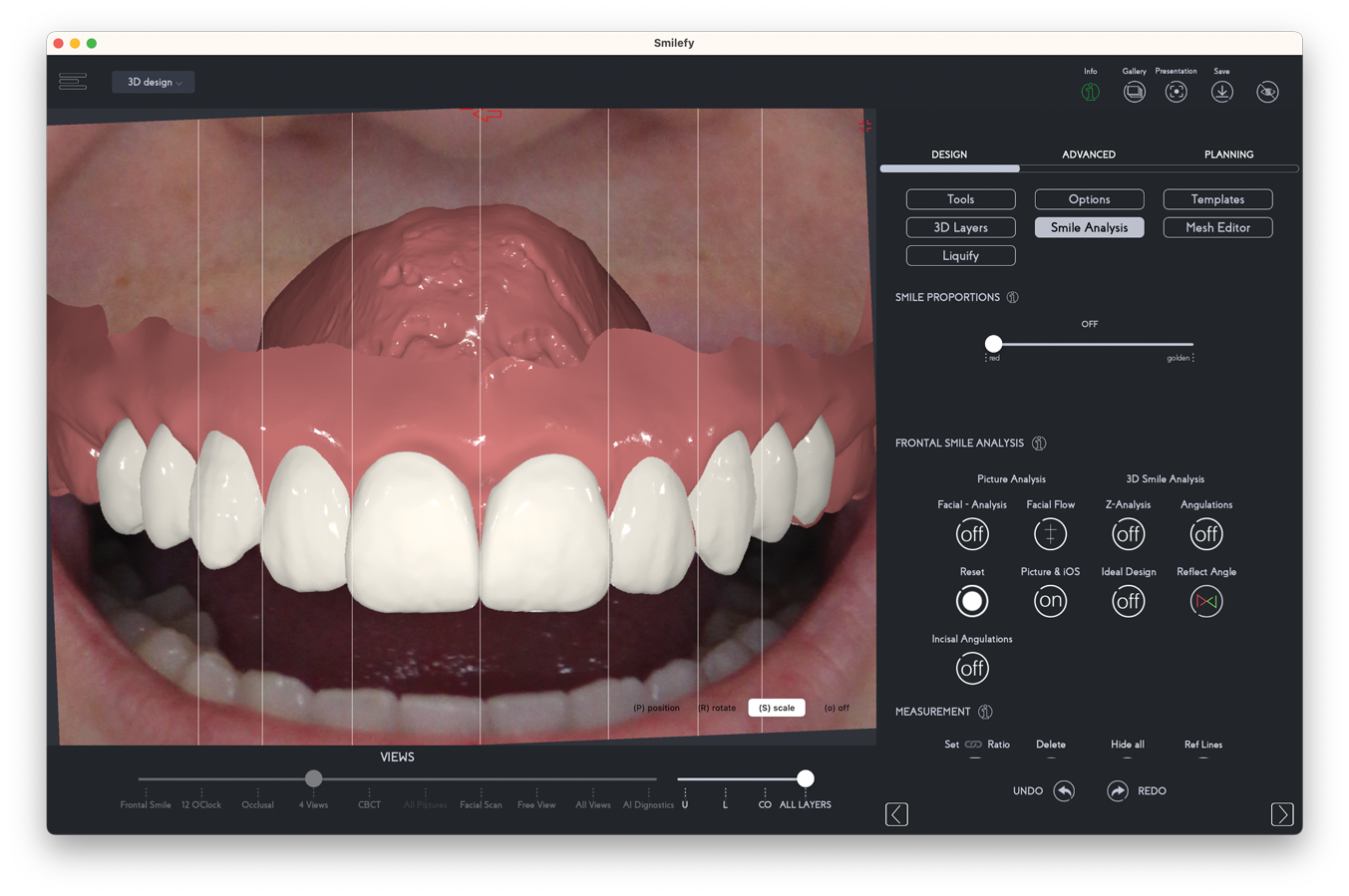Select the Reflect Angle icon
The width and height of the screenshot is (1349, 896).
click(1205, 601)
